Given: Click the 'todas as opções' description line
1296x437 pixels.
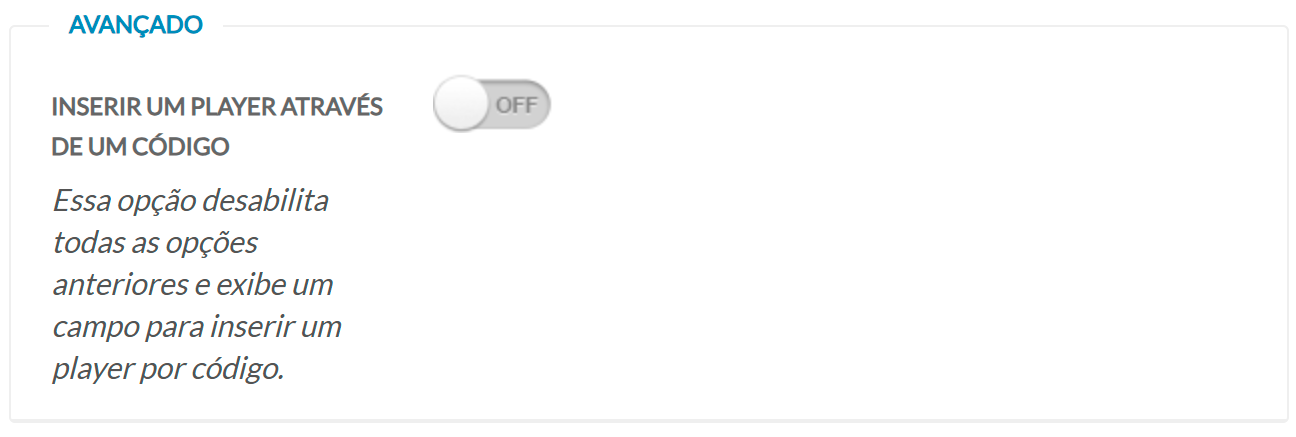Looking at the screenshot, I should click(155, 242).
